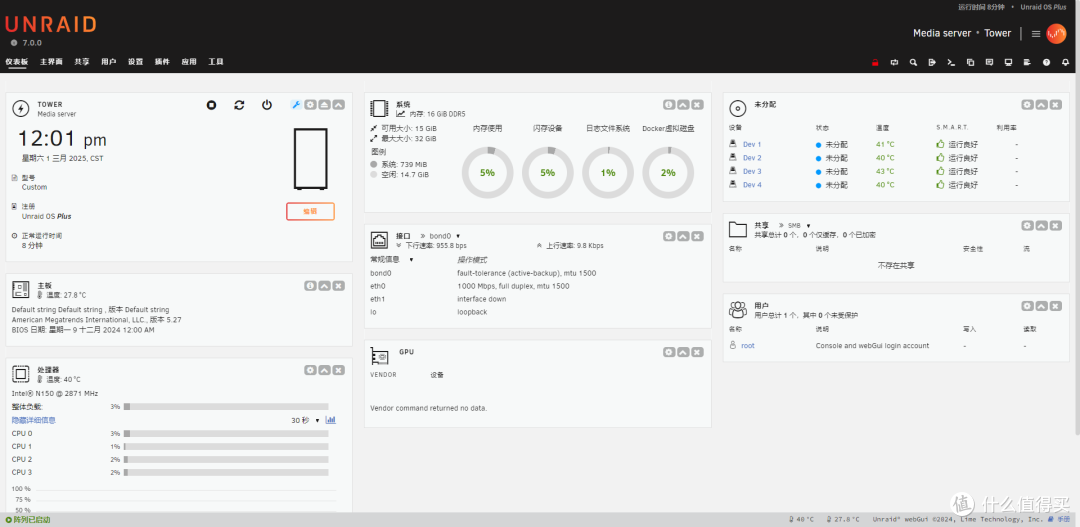The height and width of the screenshot is (527, 1080).
Task: Open the hamburger menu next to avatar
Action: [1035, 33]
